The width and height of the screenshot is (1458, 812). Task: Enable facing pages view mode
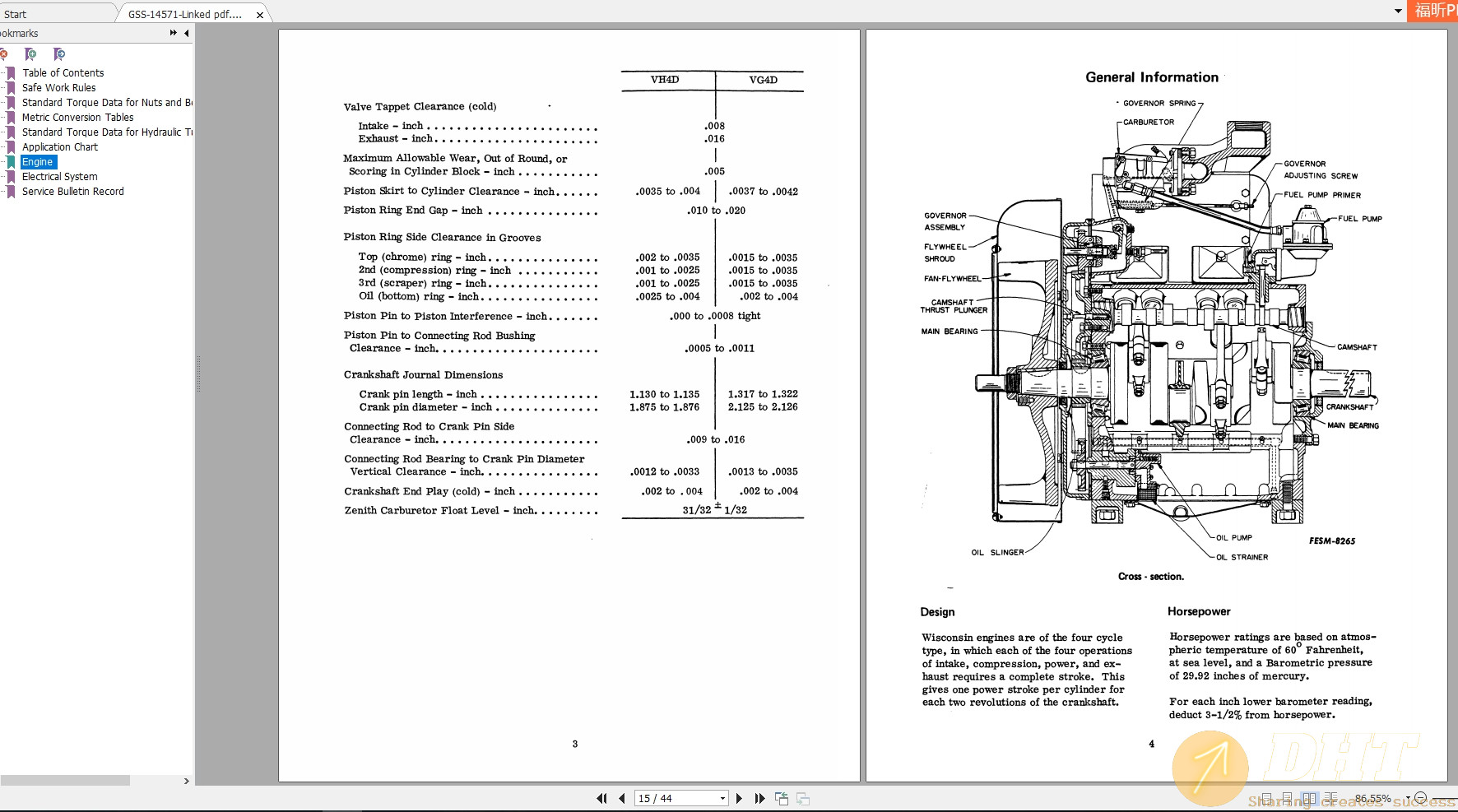1309,798
